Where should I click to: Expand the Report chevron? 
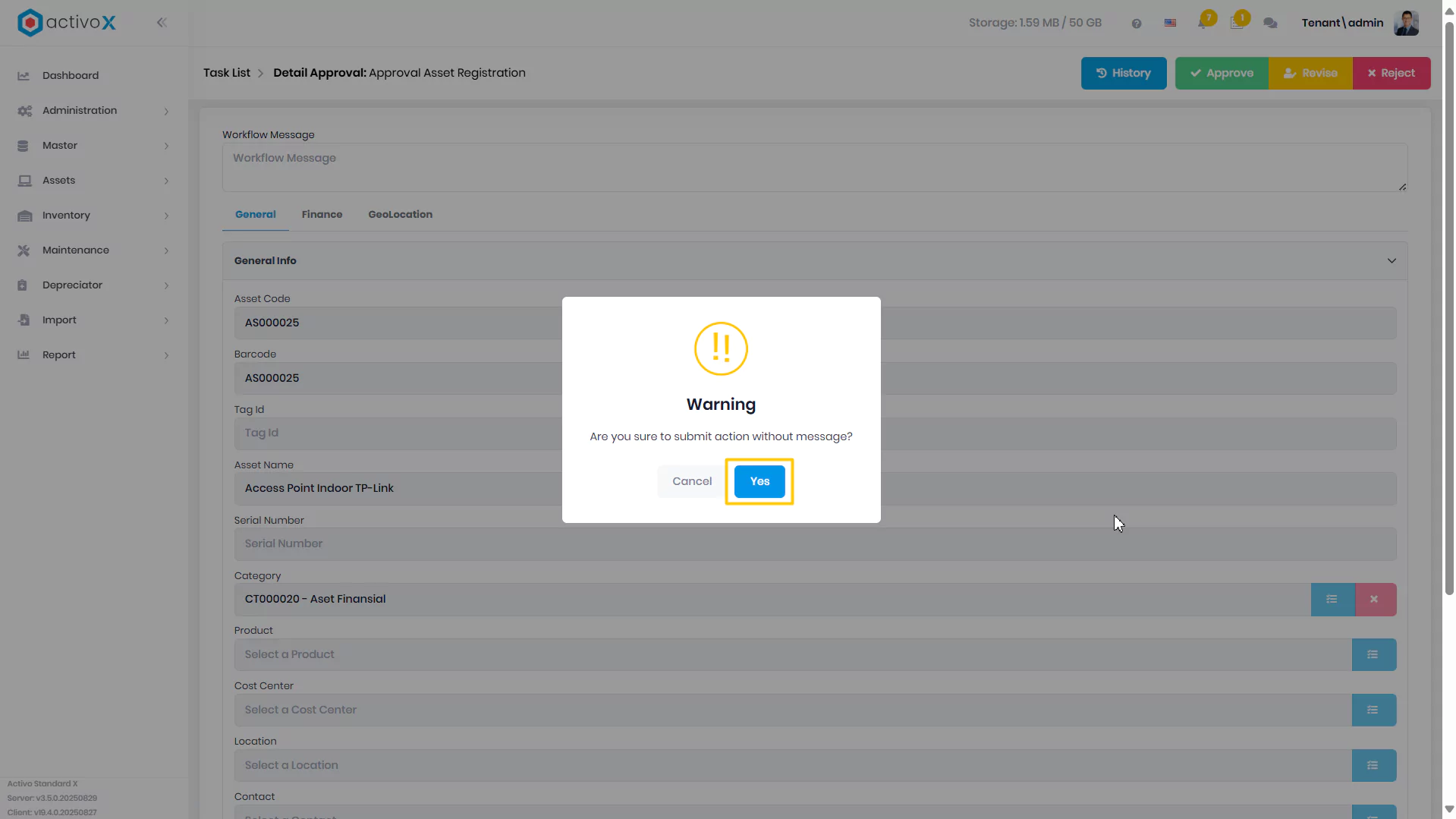pos(166,356)
